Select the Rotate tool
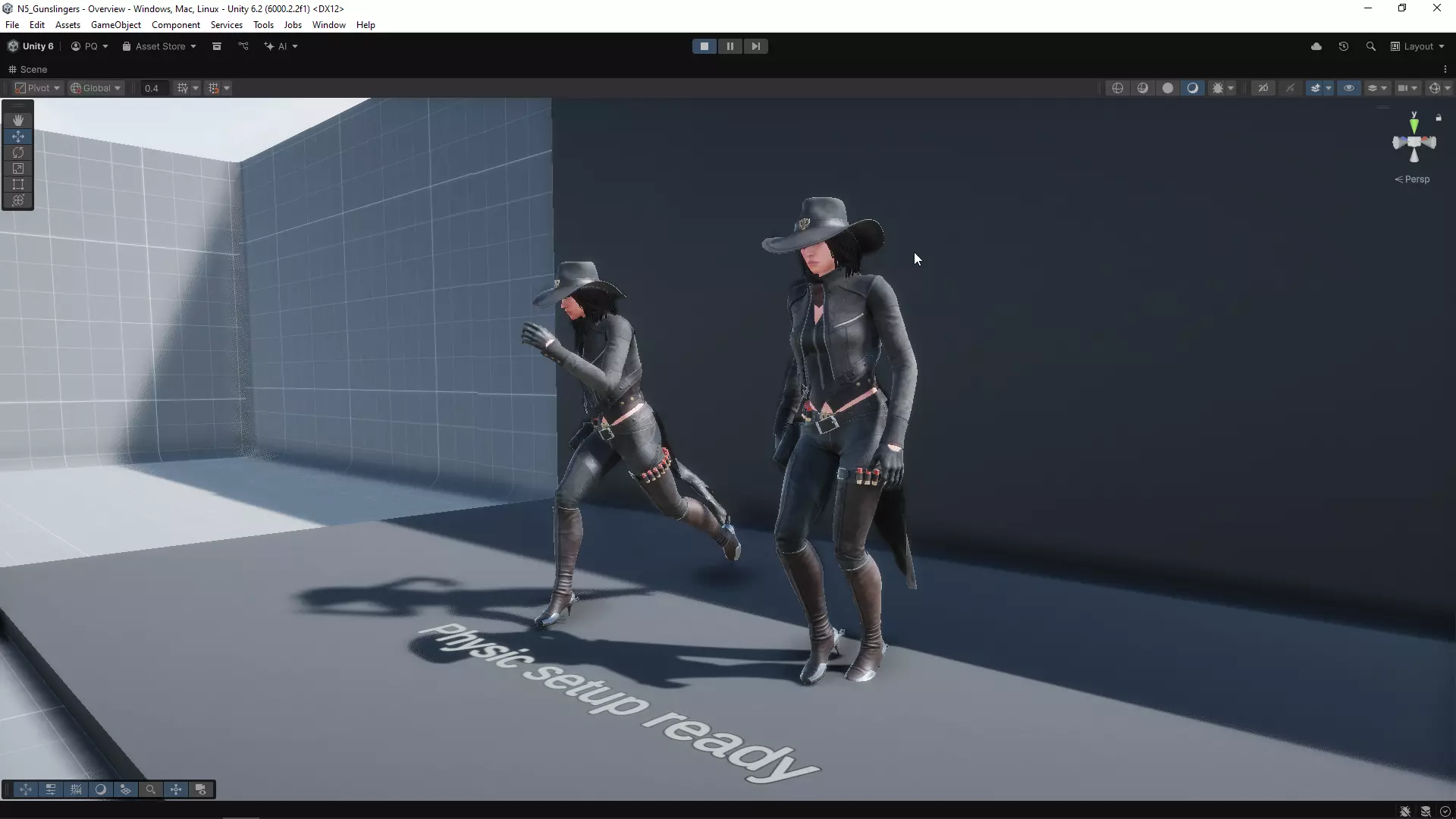The width and height of the screenshot is (1456, 819). click(18, 152)
